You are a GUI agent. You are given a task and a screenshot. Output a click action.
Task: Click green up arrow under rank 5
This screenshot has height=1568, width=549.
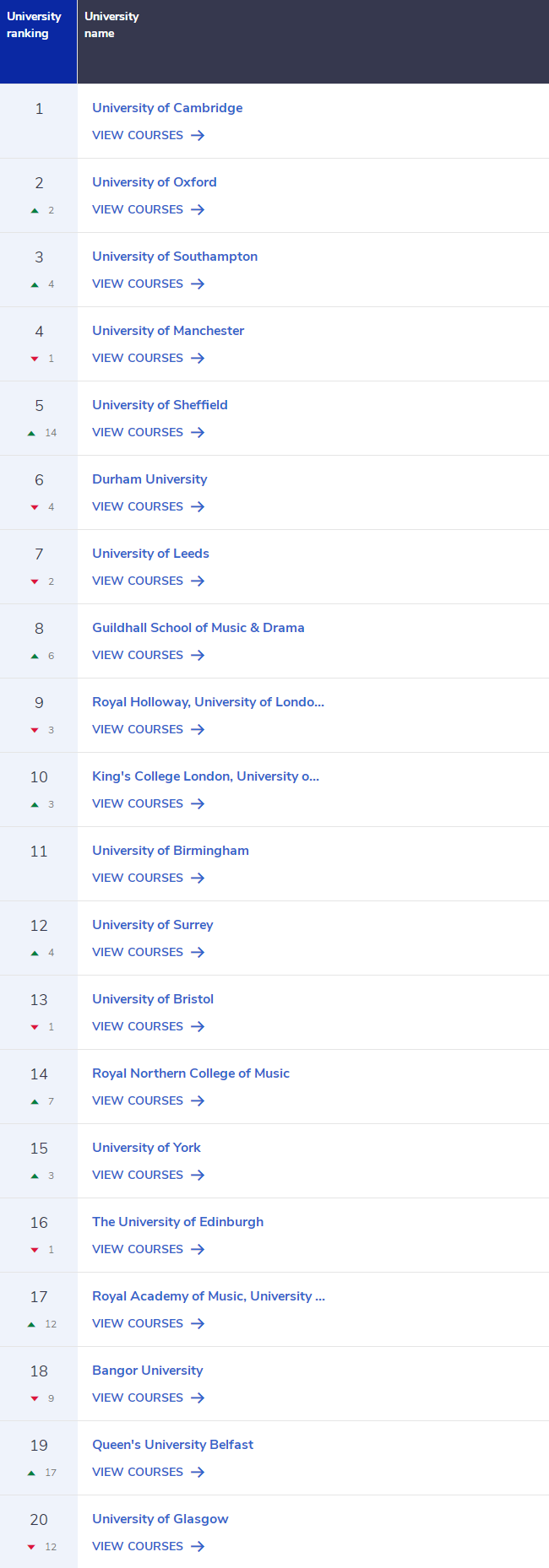[31, 433]
